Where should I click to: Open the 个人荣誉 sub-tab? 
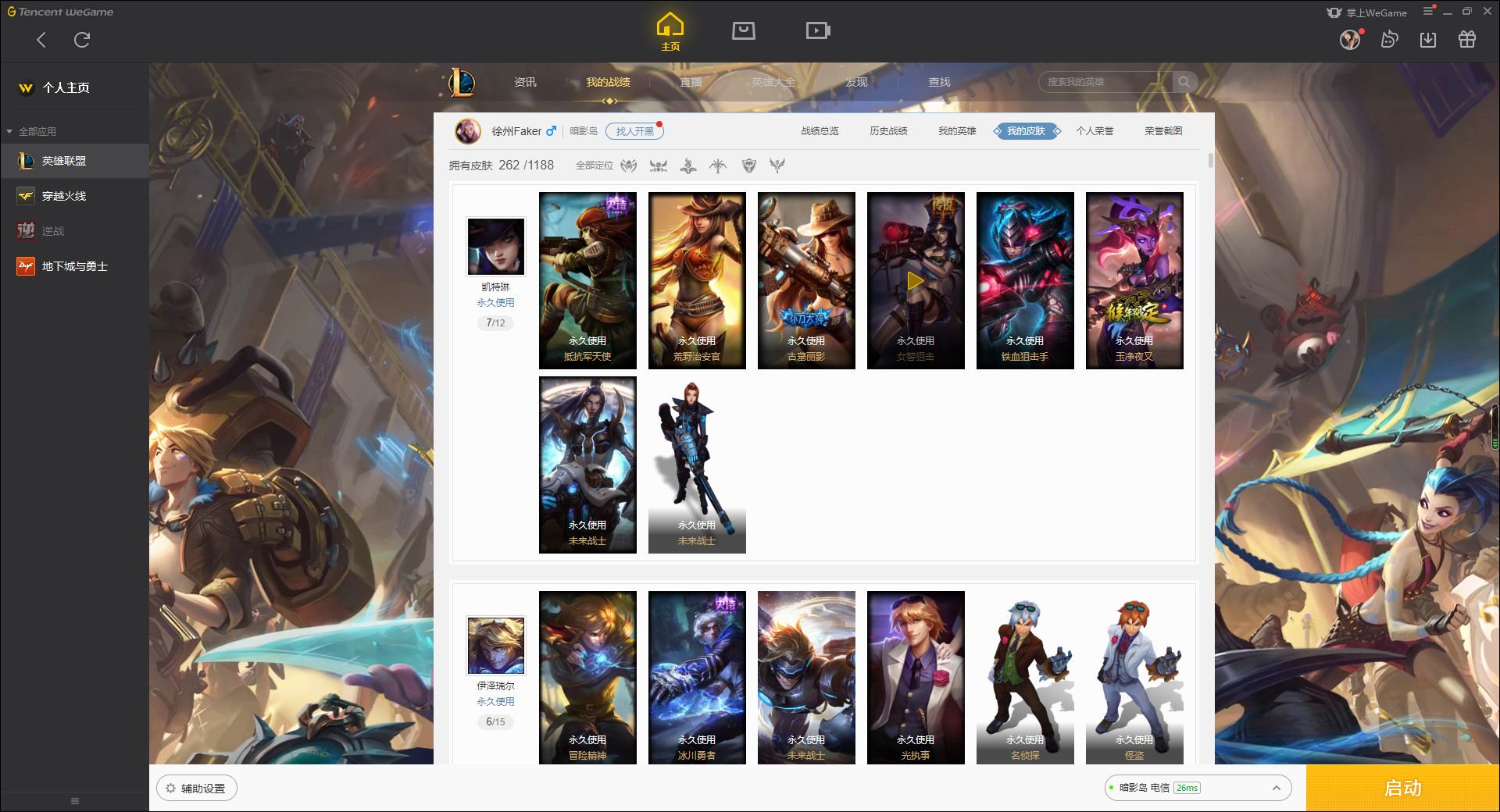1095,131
